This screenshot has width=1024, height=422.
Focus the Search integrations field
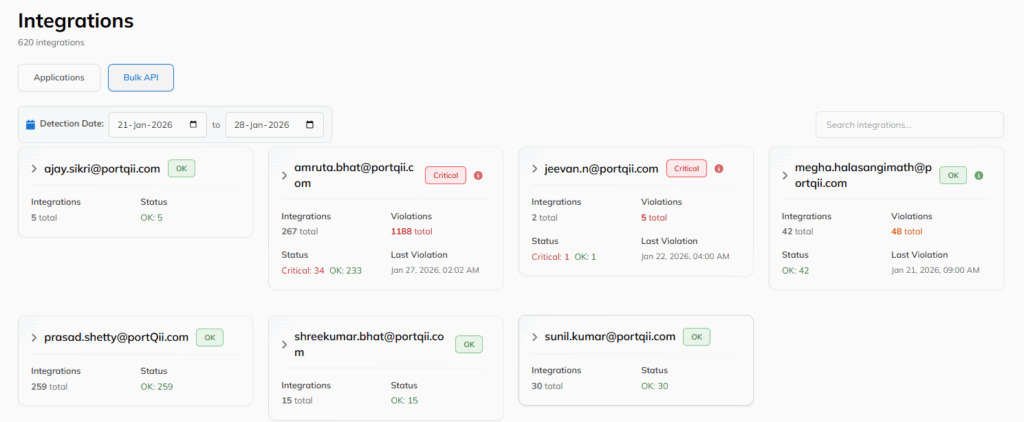(x=909, y=125)
